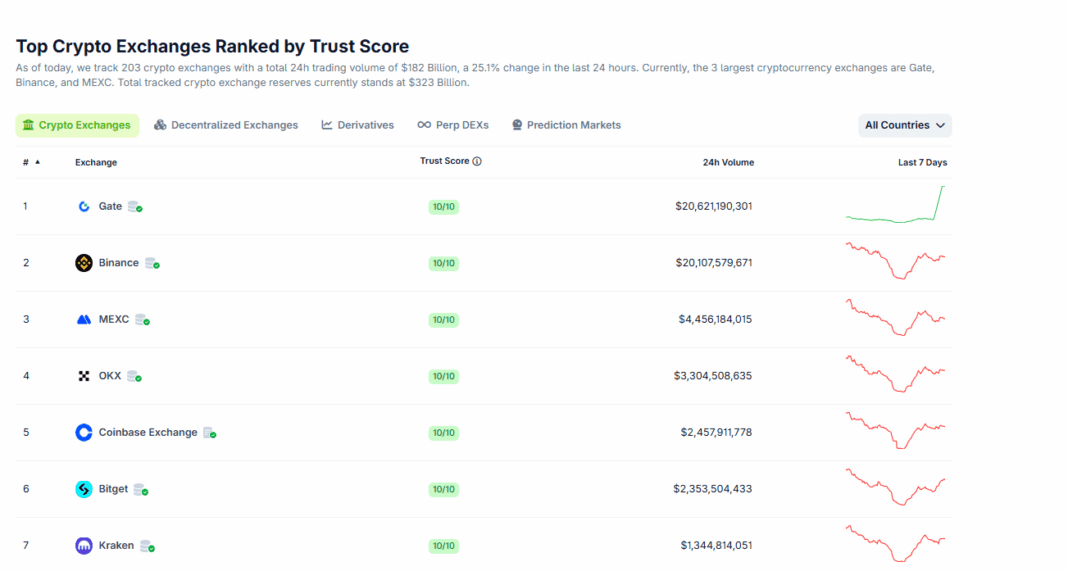
Task: Click the Trust Score info icon
Action: click(477, 162)
